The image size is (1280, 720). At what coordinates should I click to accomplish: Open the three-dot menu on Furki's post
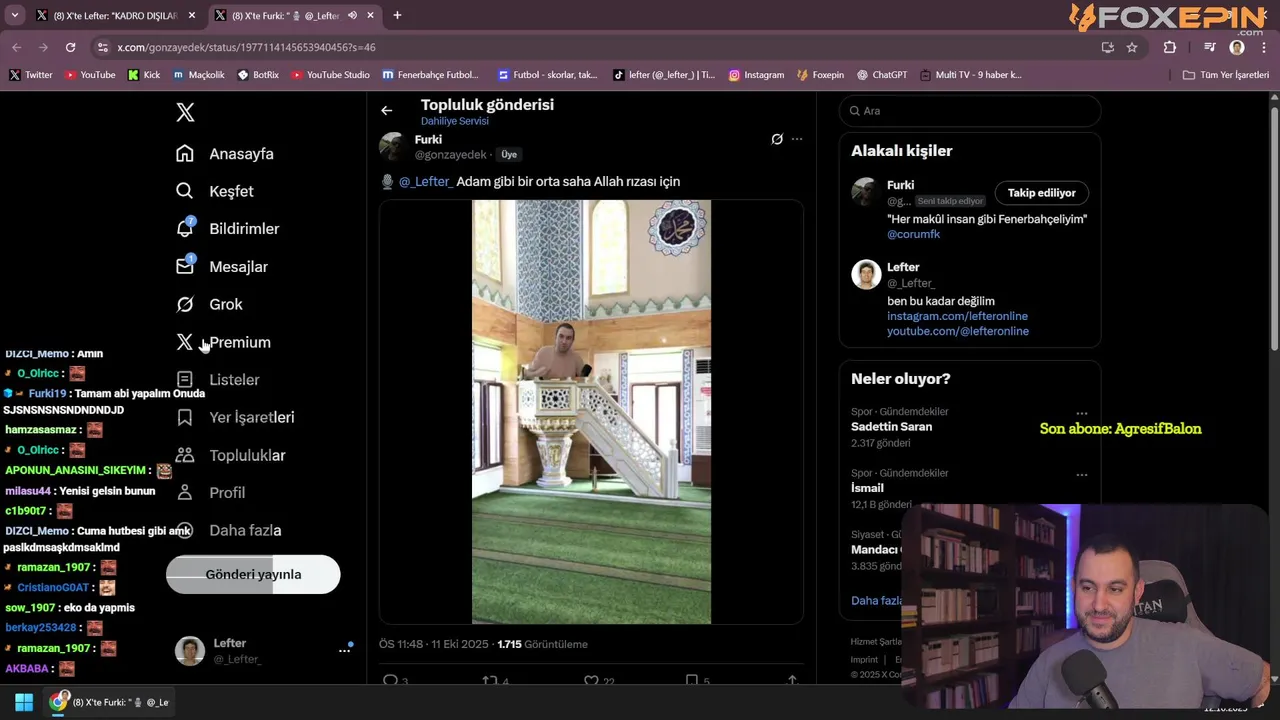point(797,139)
